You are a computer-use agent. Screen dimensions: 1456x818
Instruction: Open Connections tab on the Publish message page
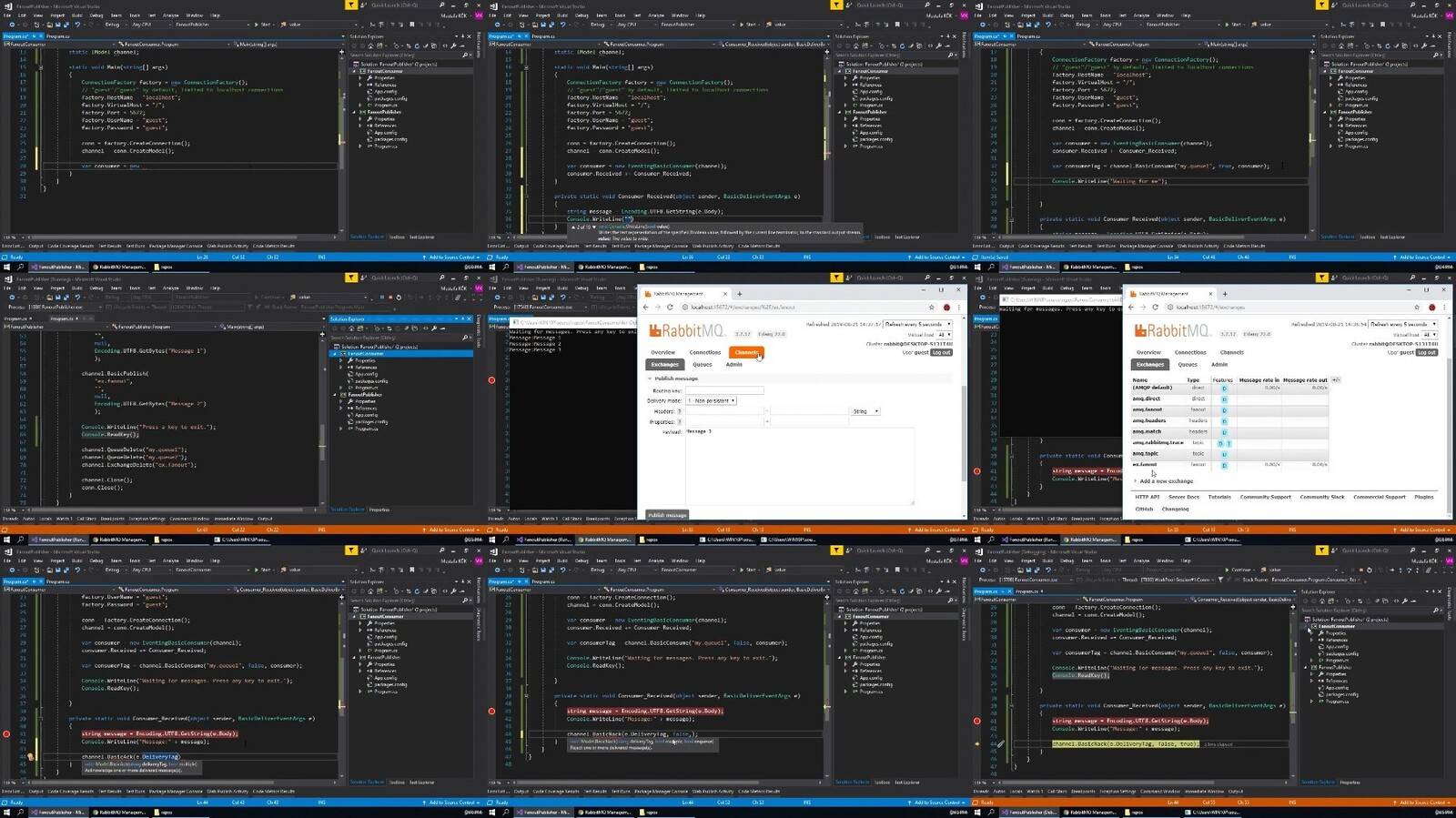coord(704,352)
